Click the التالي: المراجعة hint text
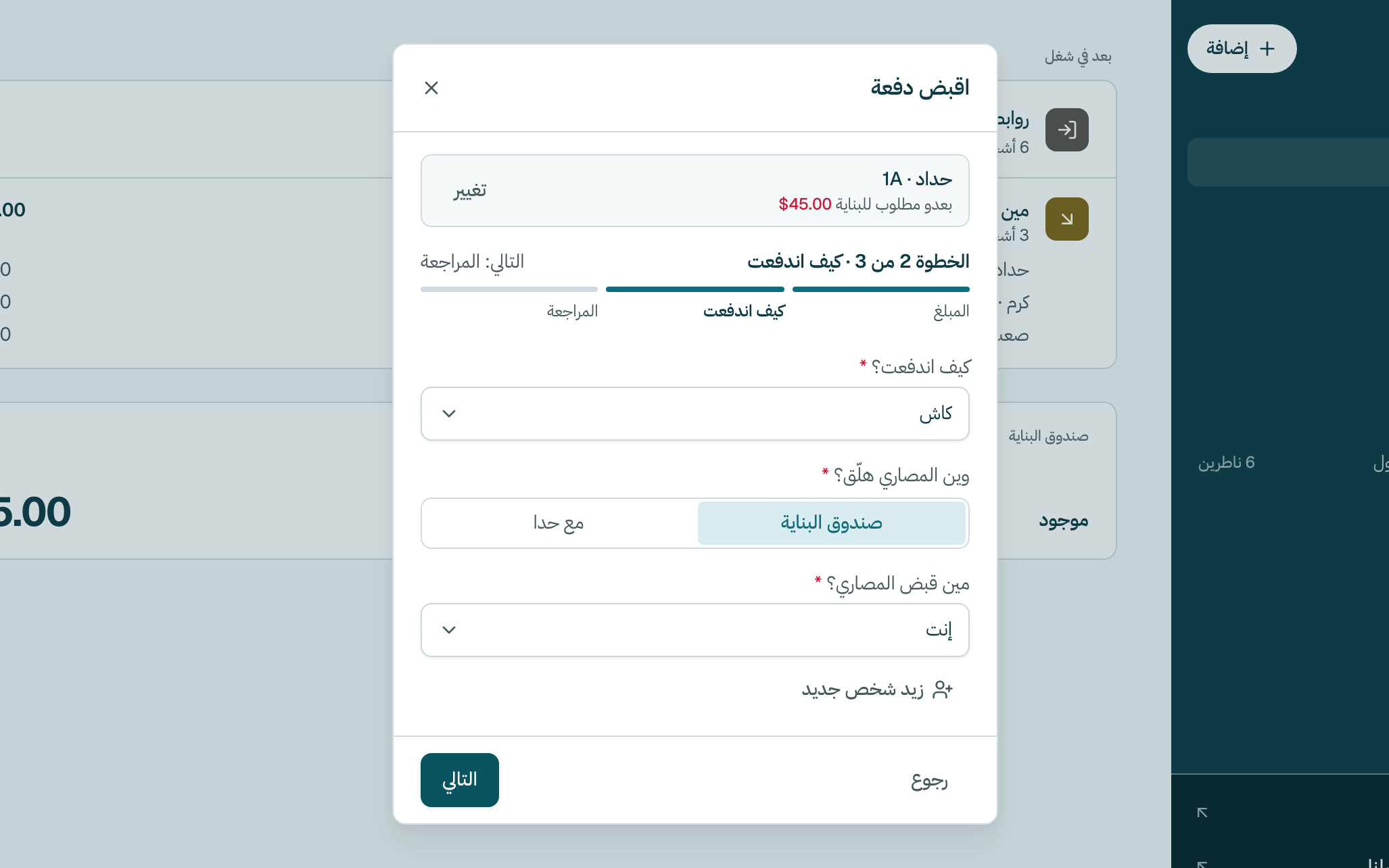Image resolution: width=1389 pixels, height=868 pixels. [x=472, y=262]
